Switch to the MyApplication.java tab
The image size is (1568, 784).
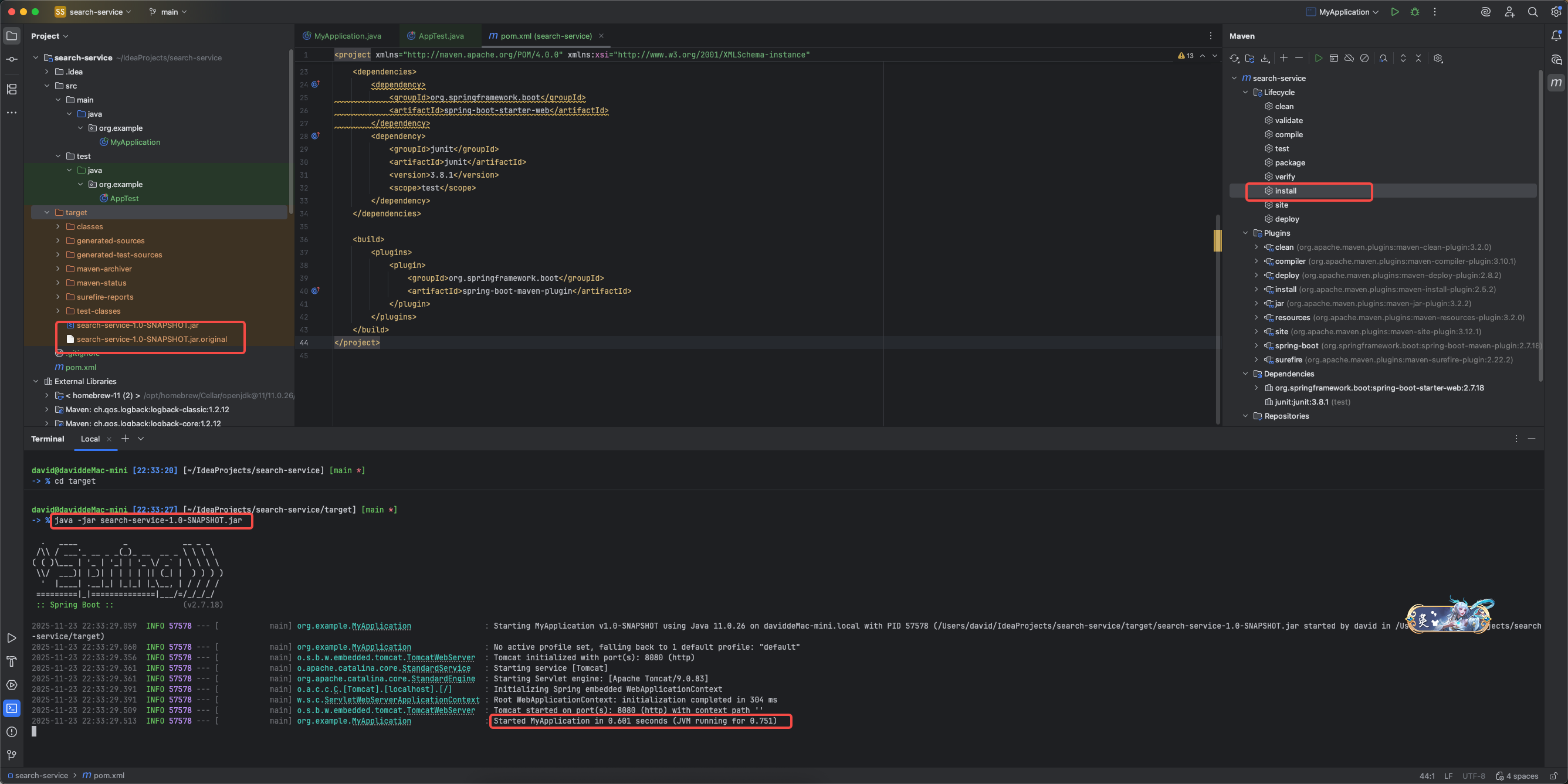[347, 36]
